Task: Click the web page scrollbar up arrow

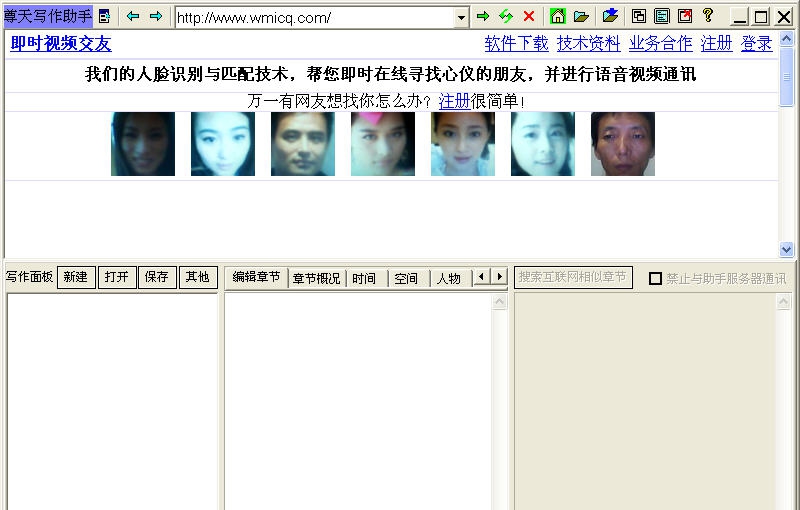Action: pyautogui.click(x=786, y=39)
